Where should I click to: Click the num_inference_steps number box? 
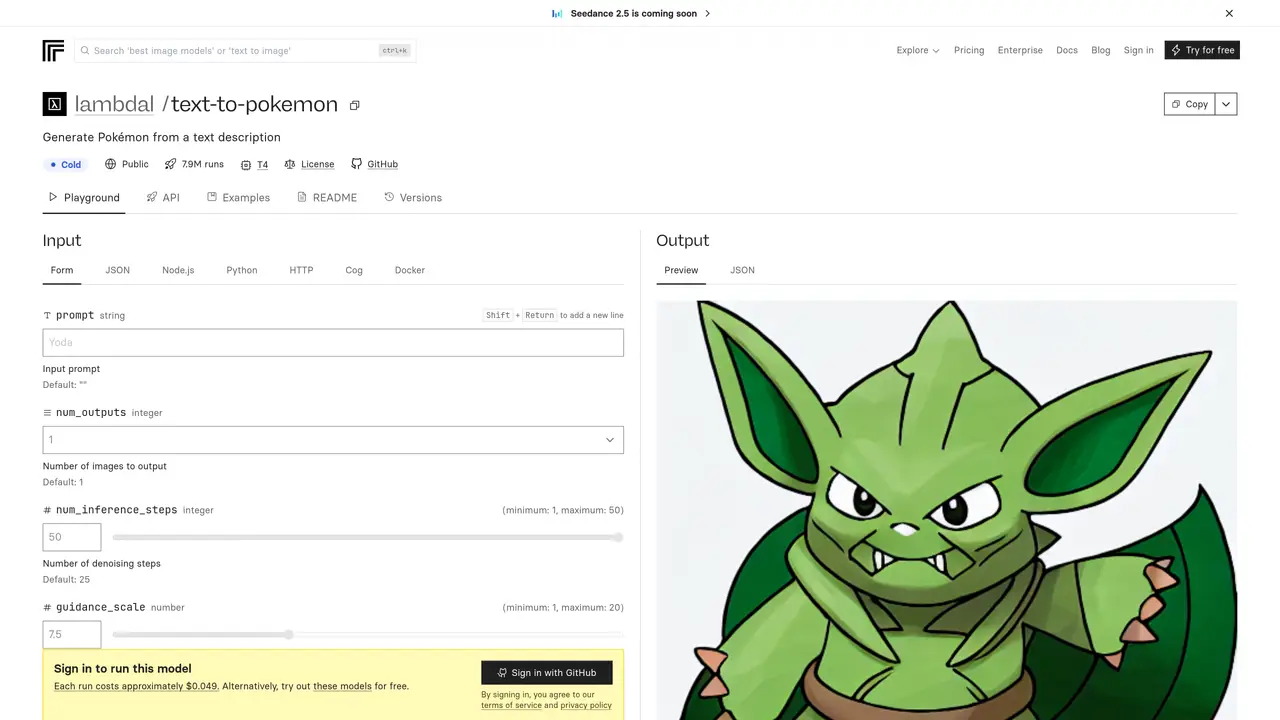coord(72,537)
